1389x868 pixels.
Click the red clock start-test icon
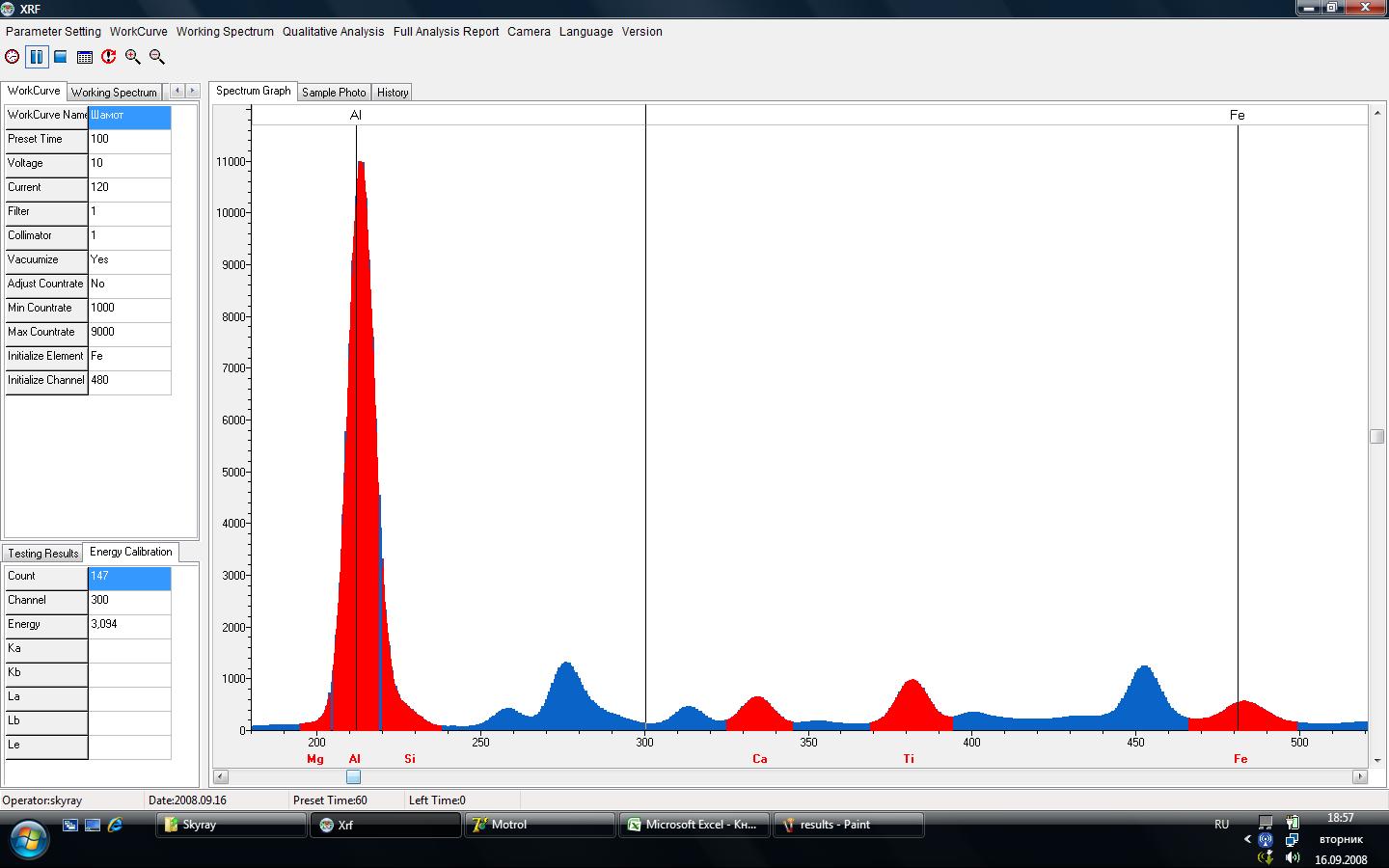coord(13,57)
